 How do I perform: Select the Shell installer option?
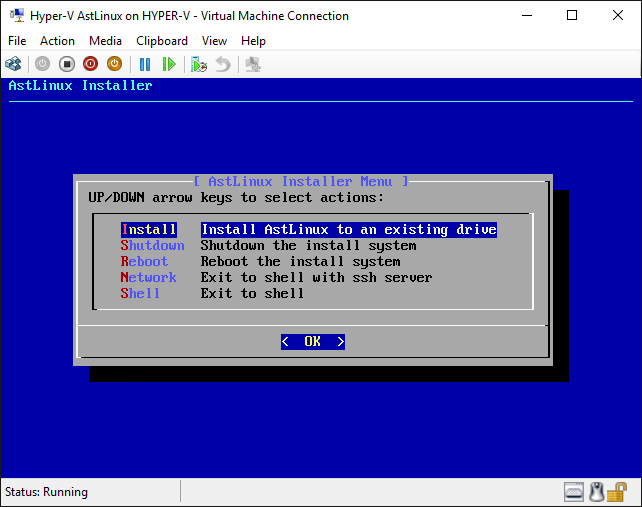[140, 294]
